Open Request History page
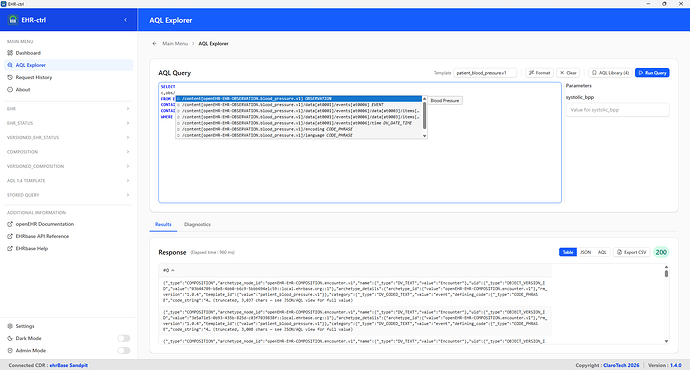The height and width of the screenshot is (370, 690). (x=68, y=77)
